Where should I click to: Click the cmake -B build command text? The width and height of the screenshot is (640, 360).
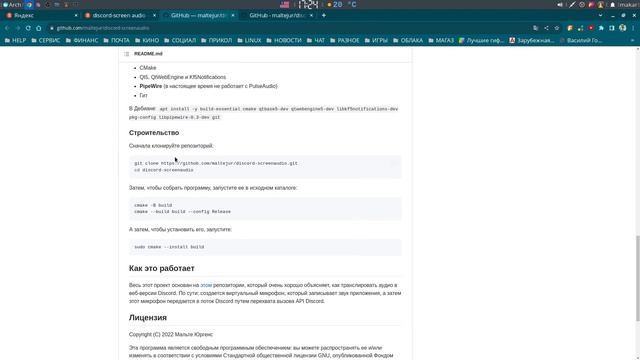point(153,205)
